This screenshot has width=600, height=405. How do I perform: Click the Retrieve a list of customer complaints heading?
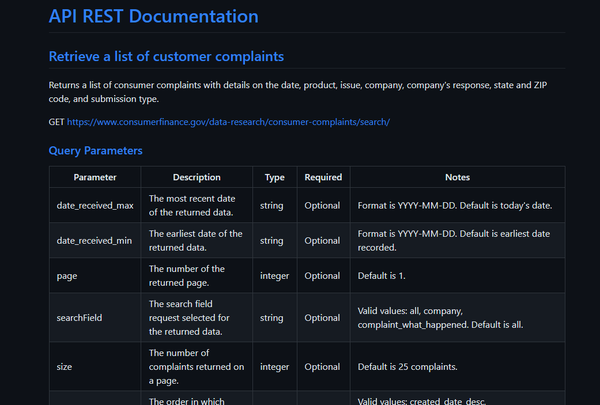pyautogui.click(x=166, y=56)
